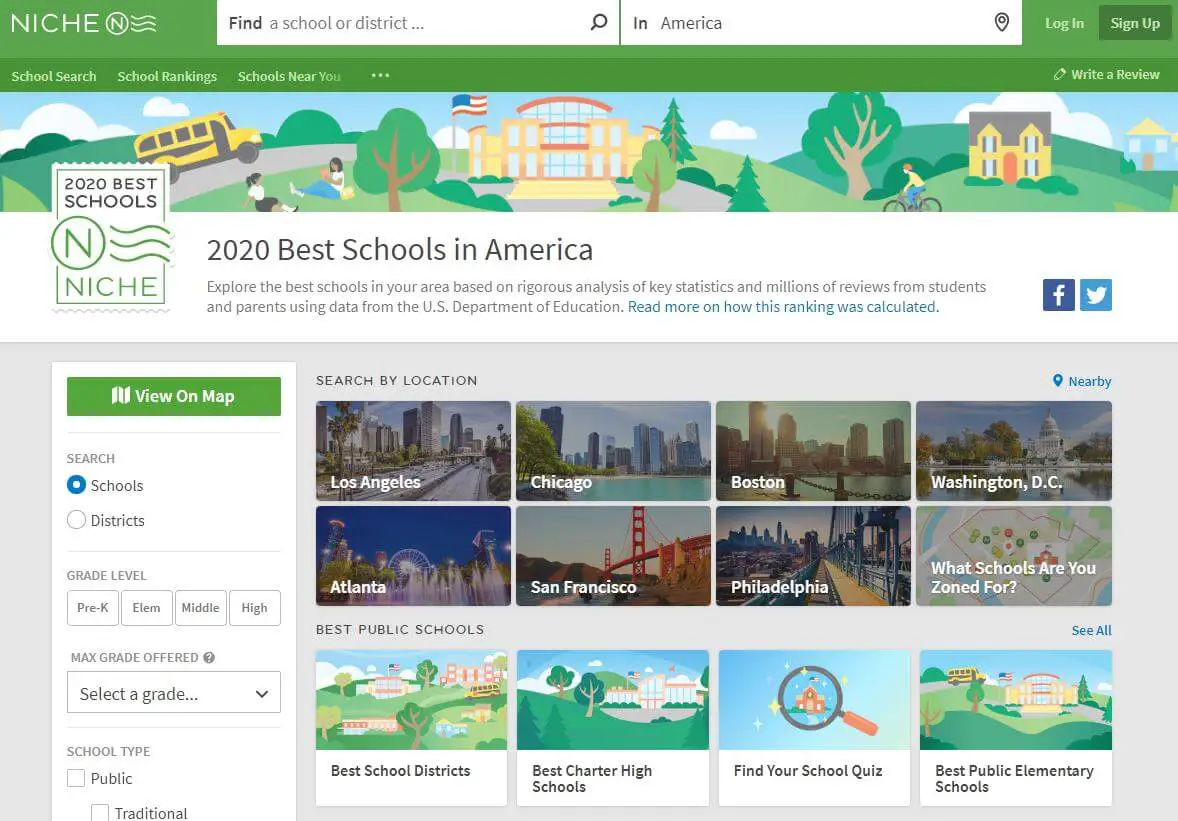Click the Find school search field

point(418,23)
